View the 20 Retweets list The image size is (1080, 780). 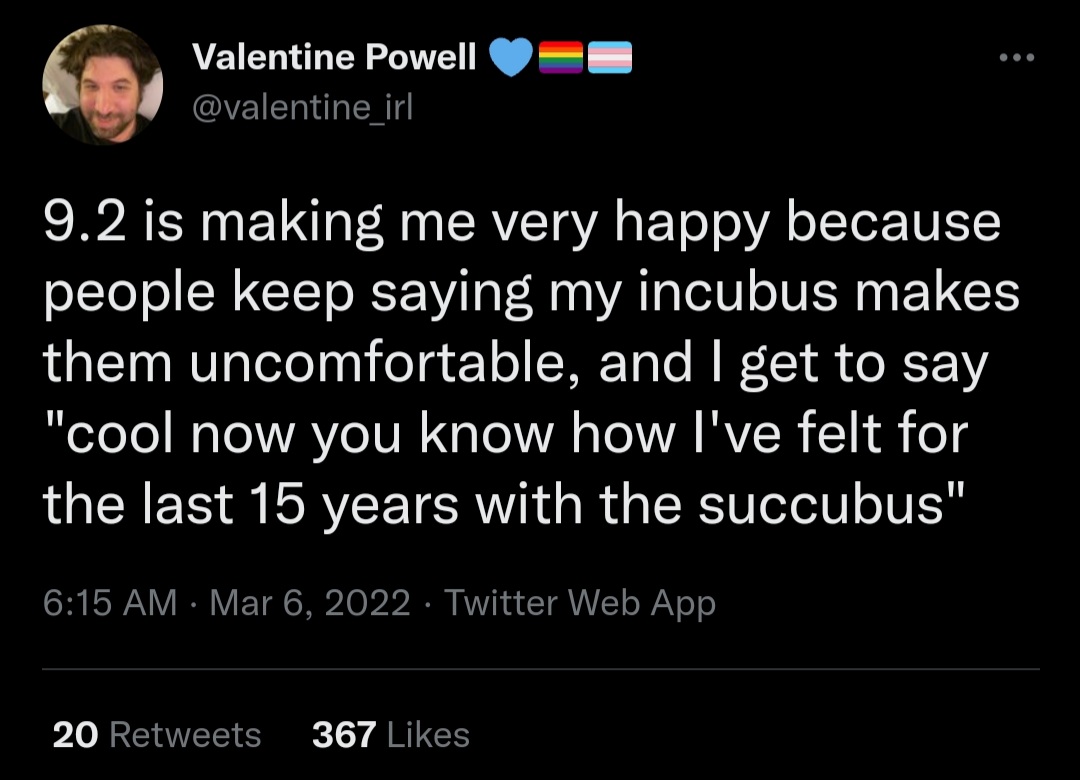157,735
